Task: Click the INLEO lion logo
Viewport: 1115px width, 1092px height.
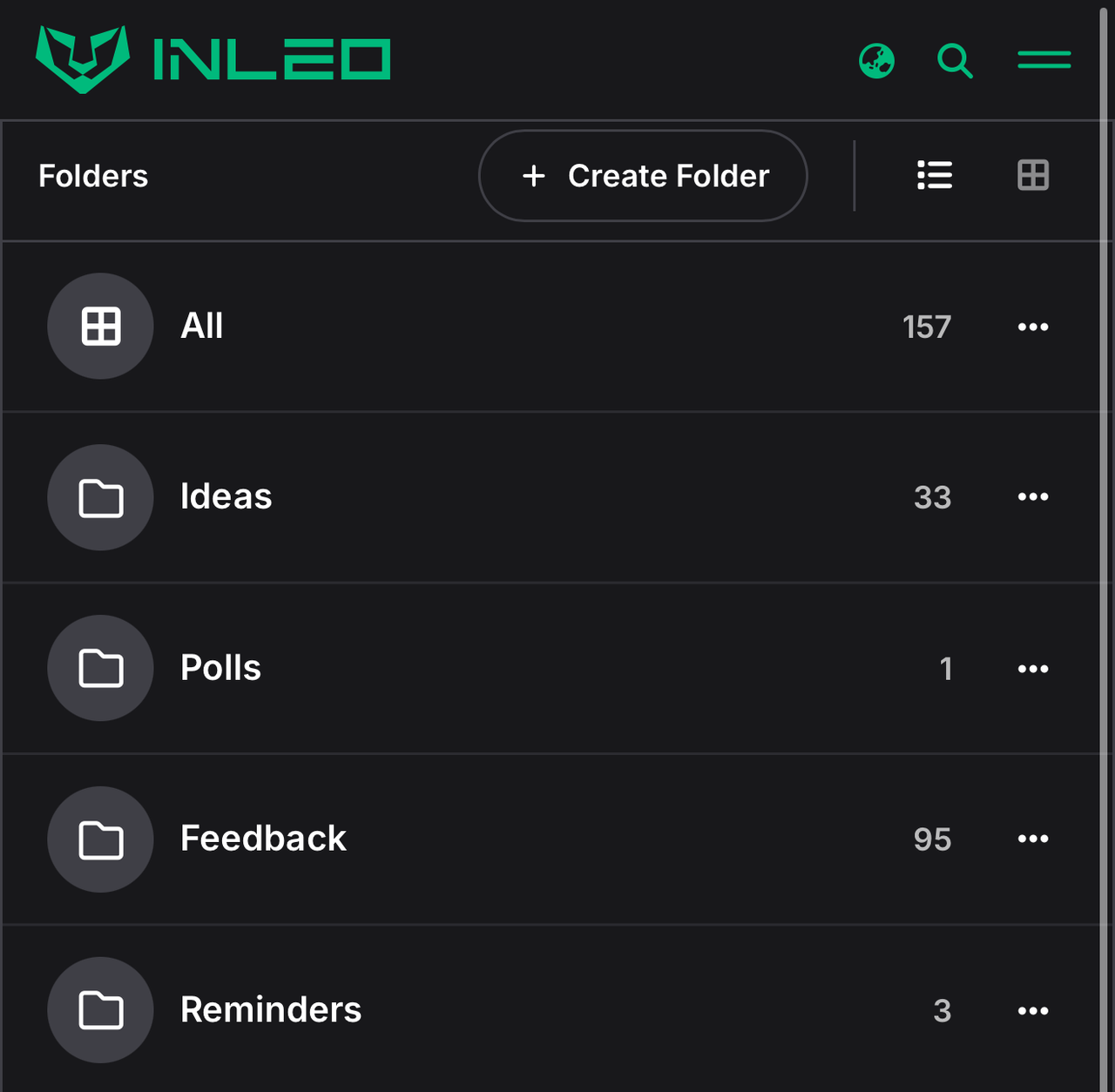Action: pyautogui.click(x=83, y=59)
